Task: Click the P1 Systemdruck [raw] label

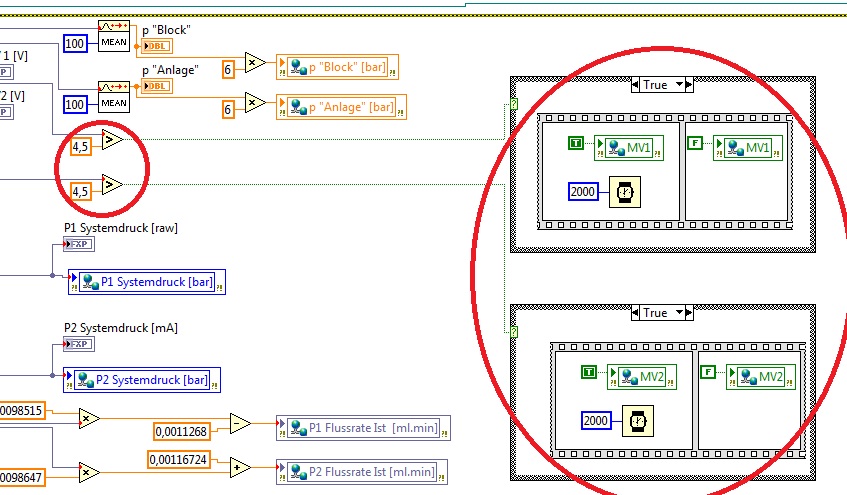Action: (120, 228)
